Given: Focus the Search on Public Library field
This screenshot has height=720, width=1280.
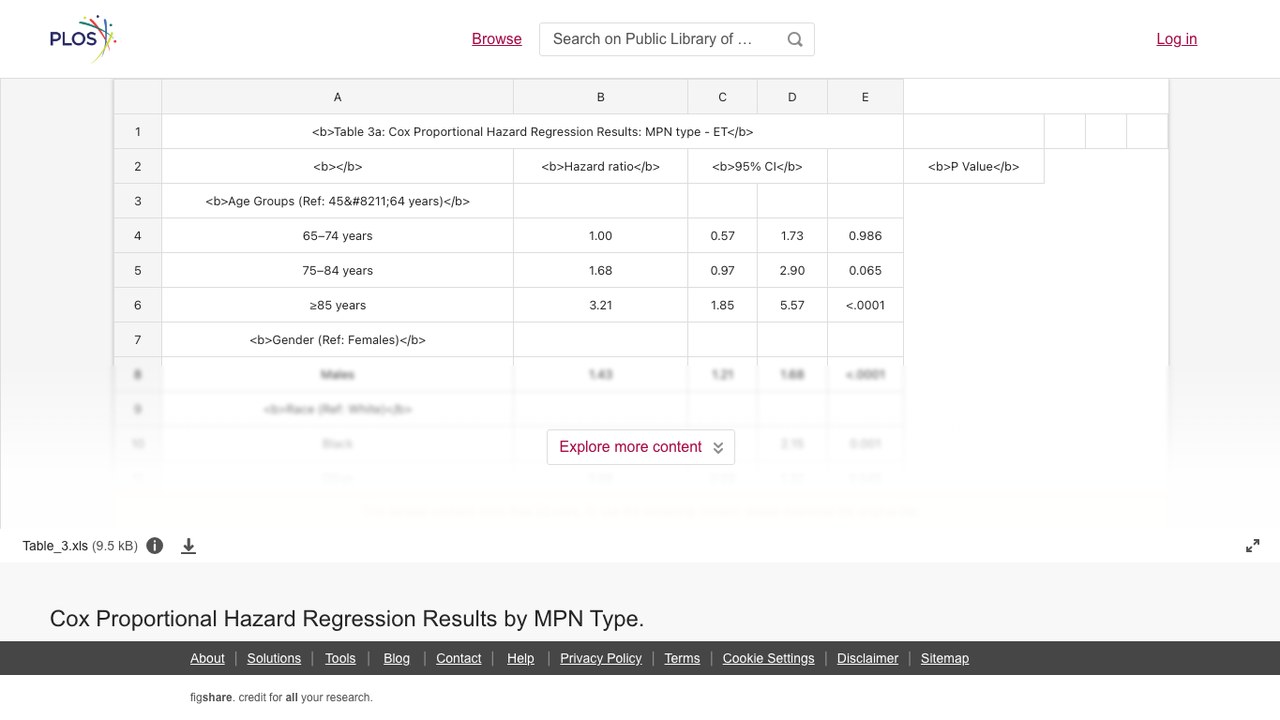Looking at the screenshot, I should [677, 39].
